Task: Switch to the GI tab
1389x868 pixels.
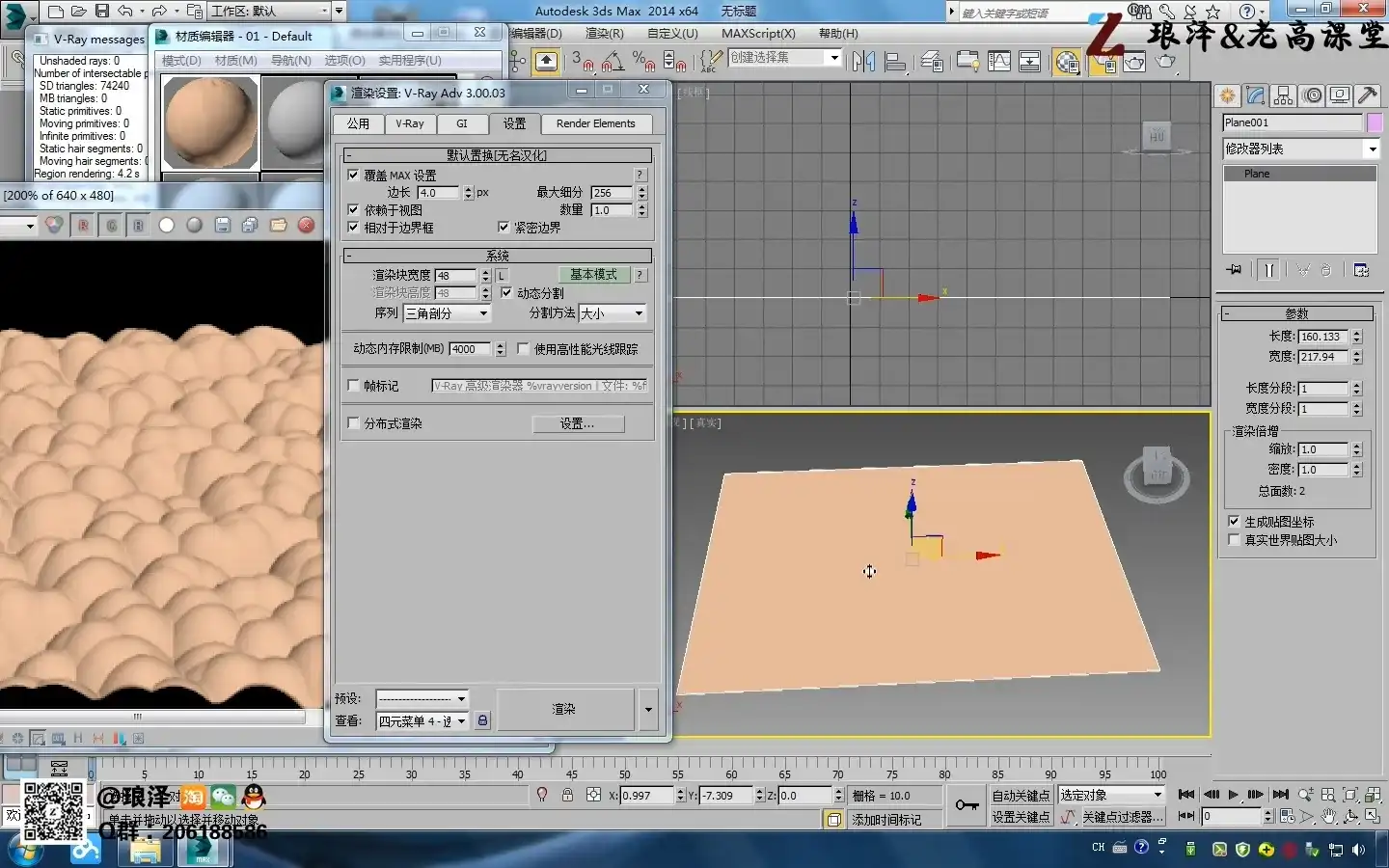Action: point(461,123)
